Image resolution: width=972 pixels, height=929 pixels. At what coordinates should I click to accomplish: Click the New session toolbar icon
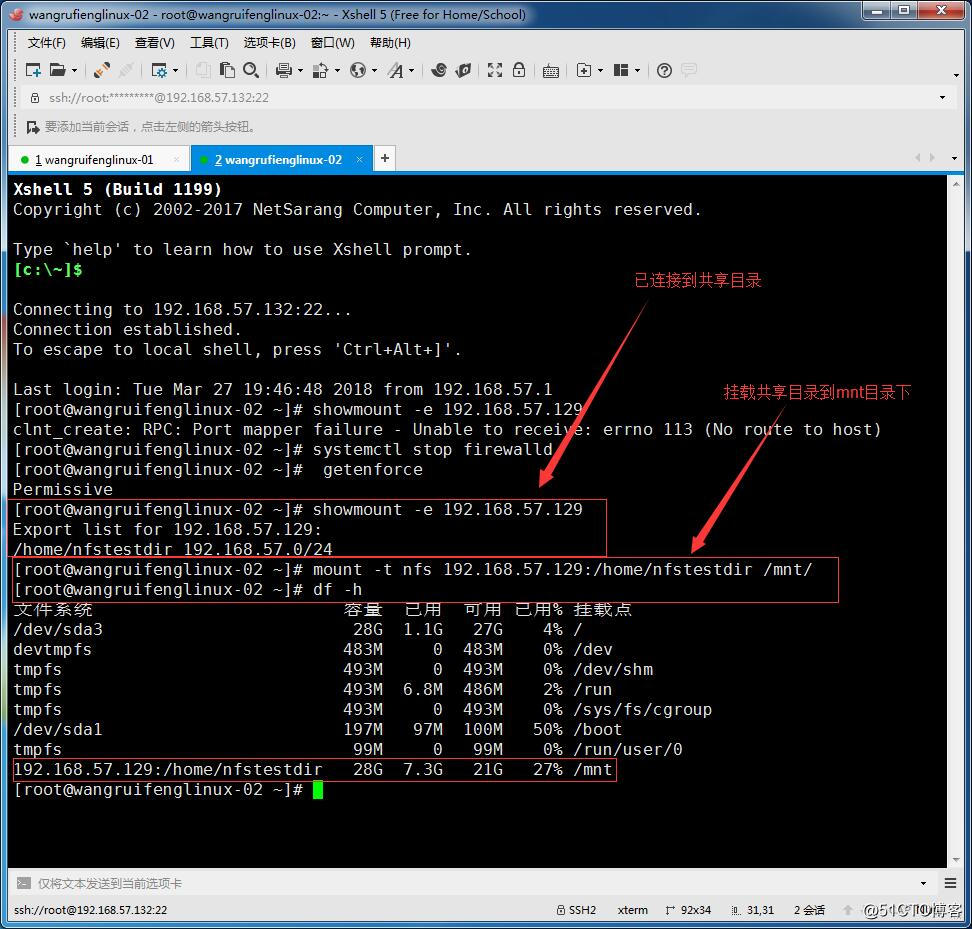(x=33, y=70)
